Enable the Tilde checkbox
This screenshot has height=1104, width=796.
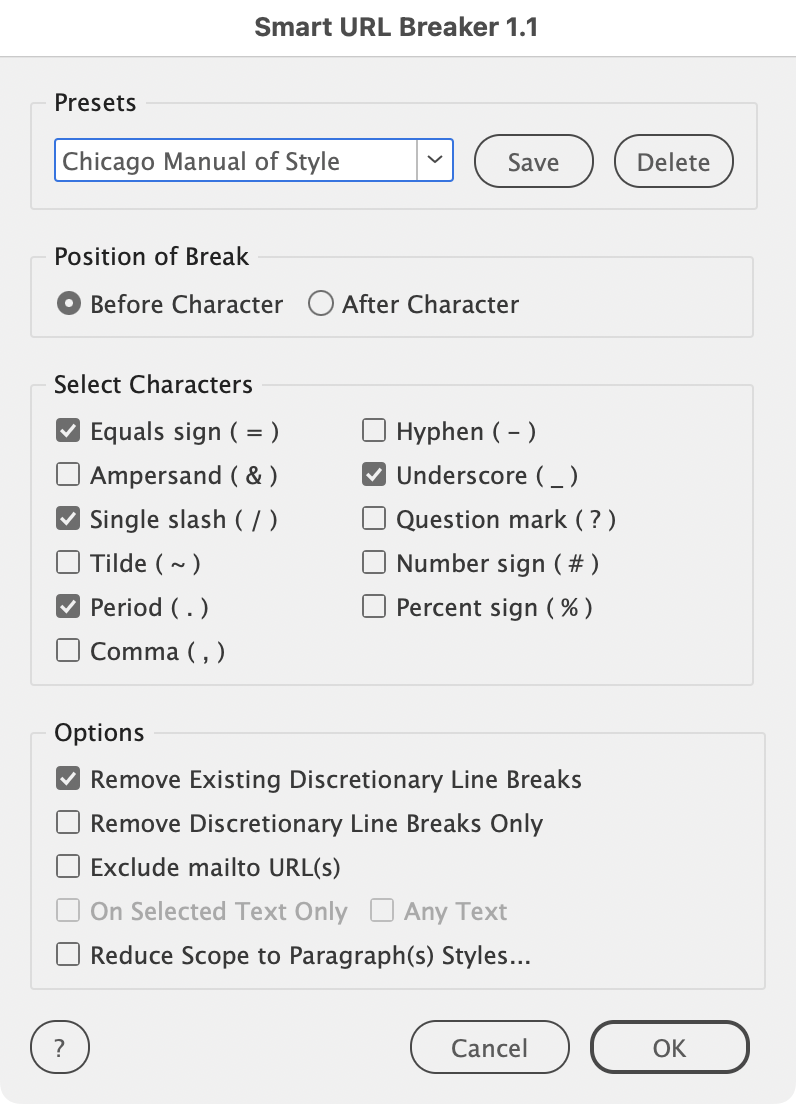(x=68, y=564)
